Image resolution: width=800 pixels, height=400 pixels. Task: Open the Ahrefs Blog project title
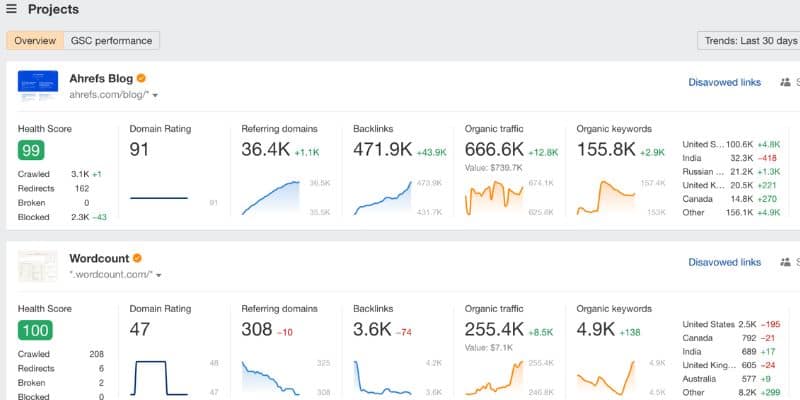click(x=100, y=78)
